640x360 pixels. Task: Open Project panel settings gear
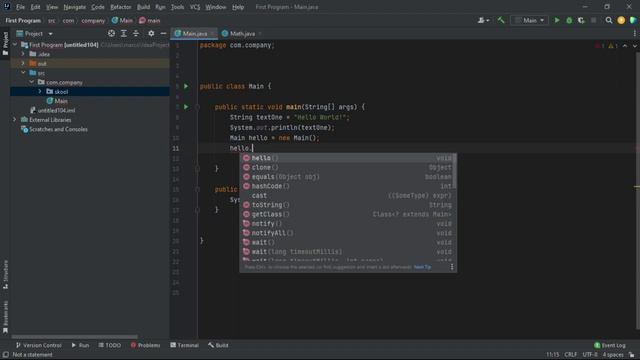151,33
